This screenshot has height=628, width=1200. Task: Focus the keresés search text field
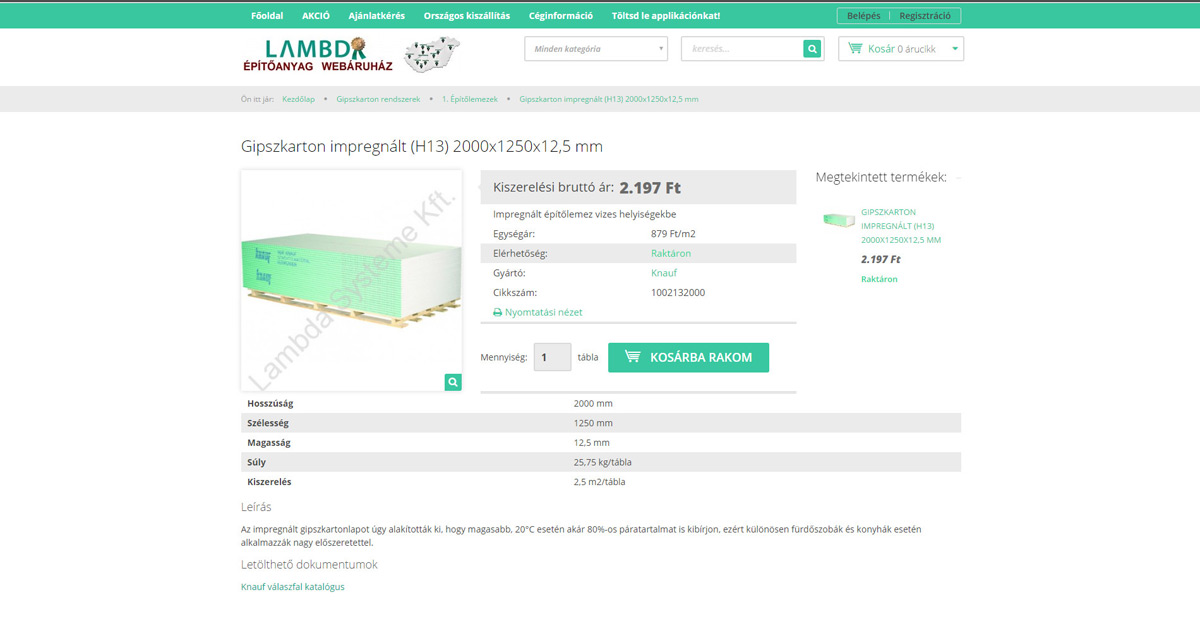click(x=742, y=49)
